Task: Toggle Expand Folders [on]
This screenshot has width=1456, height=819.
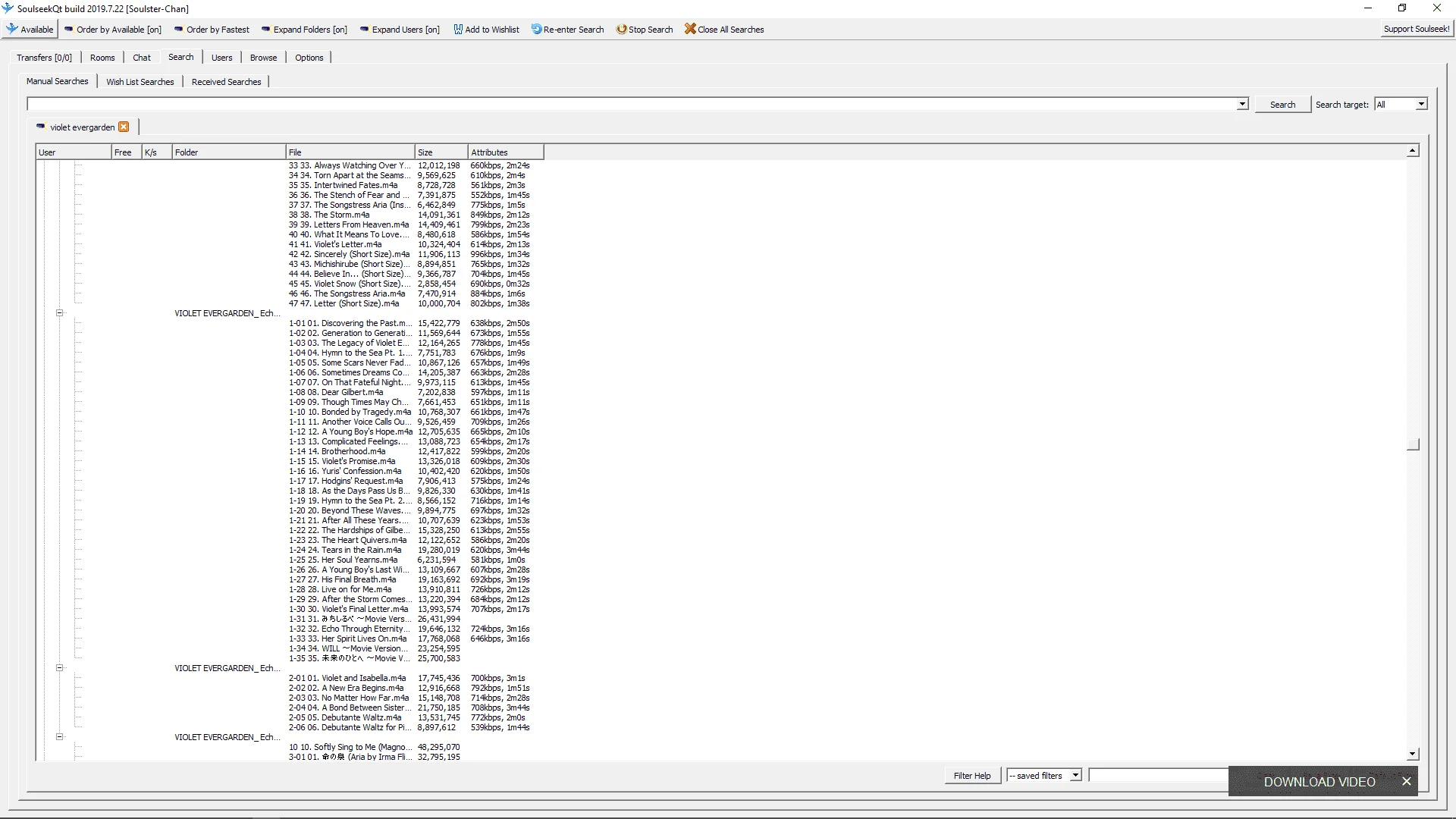Action: coord(304,30)
